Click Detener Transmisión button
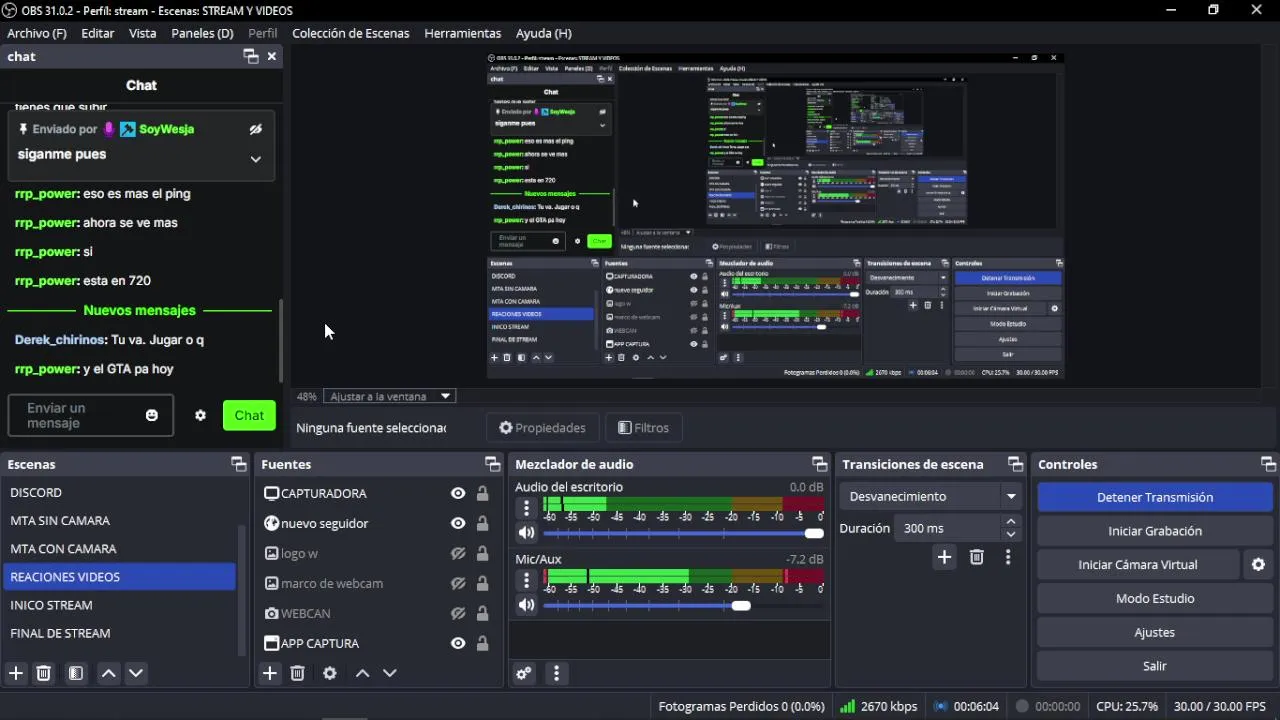Image resolution: width=1280 pixels, height=720 pixels. click(x=1155, y=497)
